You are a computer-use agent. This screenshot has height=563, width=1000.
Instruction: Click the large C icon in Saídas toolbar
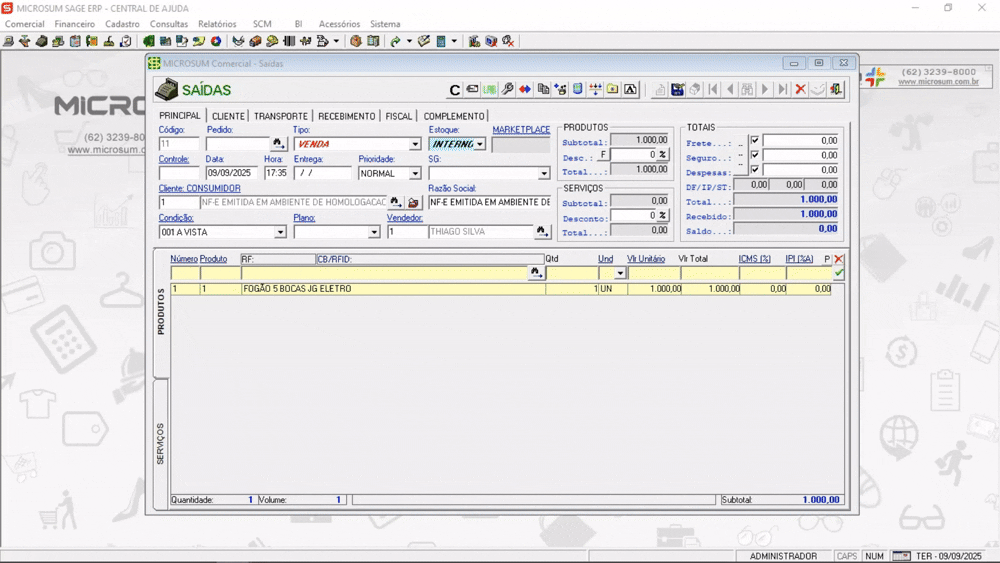point(455,90)
